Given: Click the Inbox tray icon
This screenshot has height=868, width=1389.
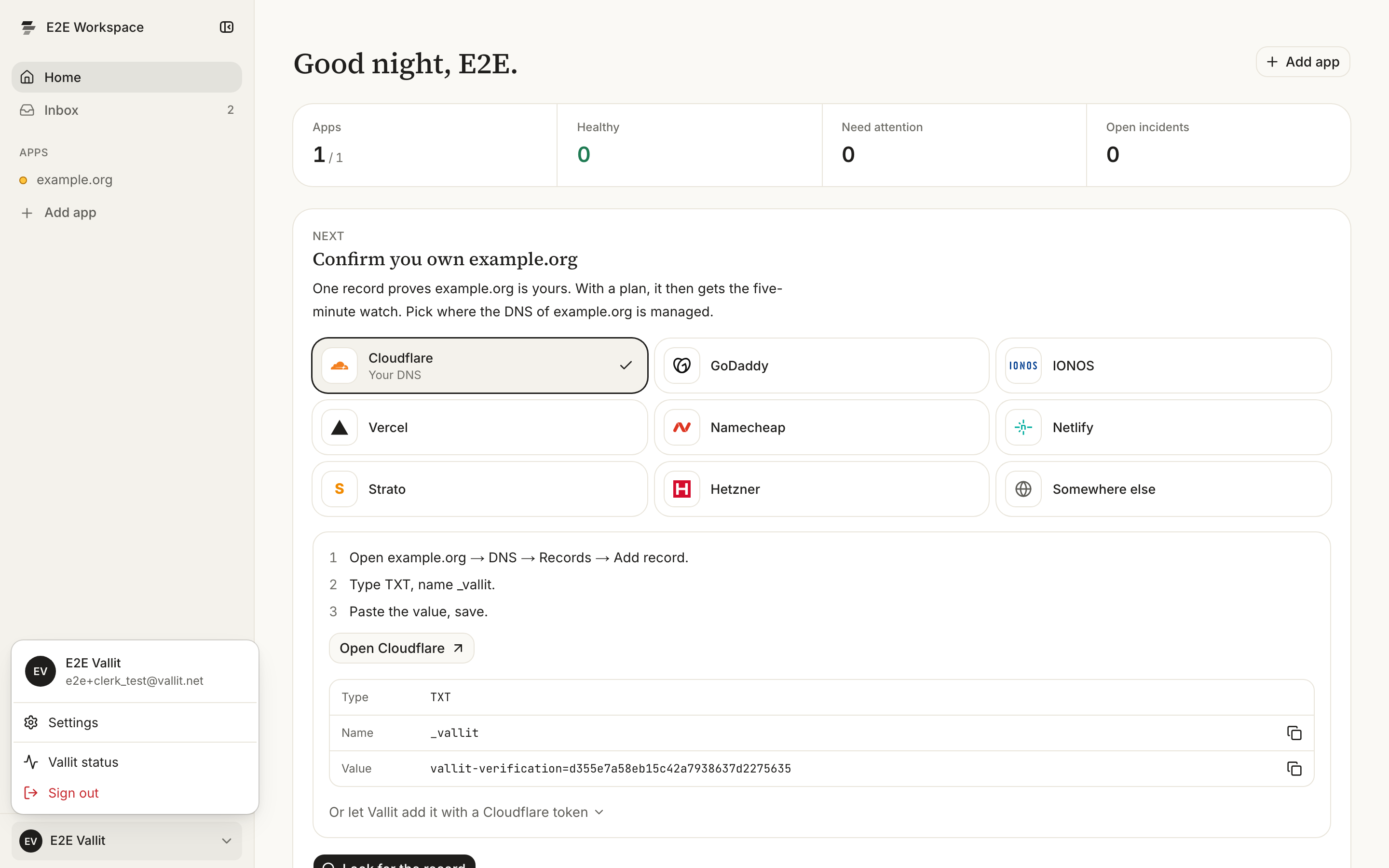Looking at the screenshot, I should 27,109.
